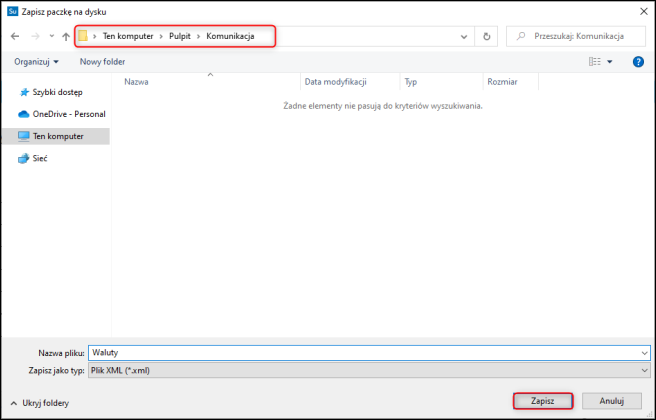The height and width of the screenshot is (420, 656).
Task: Open help with the question mark
Action: pyautogui.click(x=638, y=62)
